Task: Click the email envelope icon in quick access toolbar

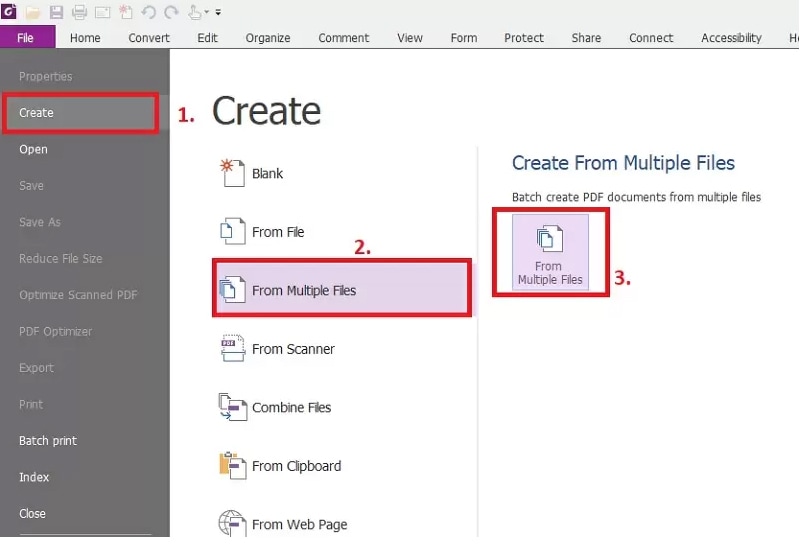Action: tap(103, 12)
